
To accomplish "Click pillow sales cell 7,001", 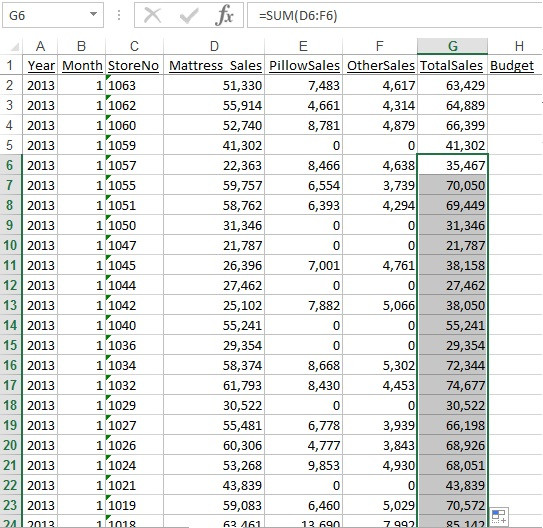I will coord(303,265).
